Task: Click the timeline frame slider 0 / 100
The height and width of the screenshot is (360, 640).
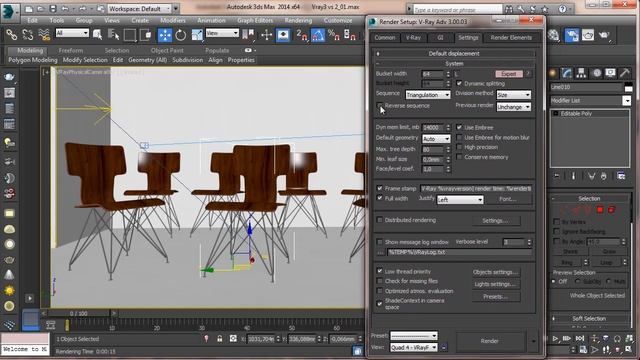Action: pos(78,313)
